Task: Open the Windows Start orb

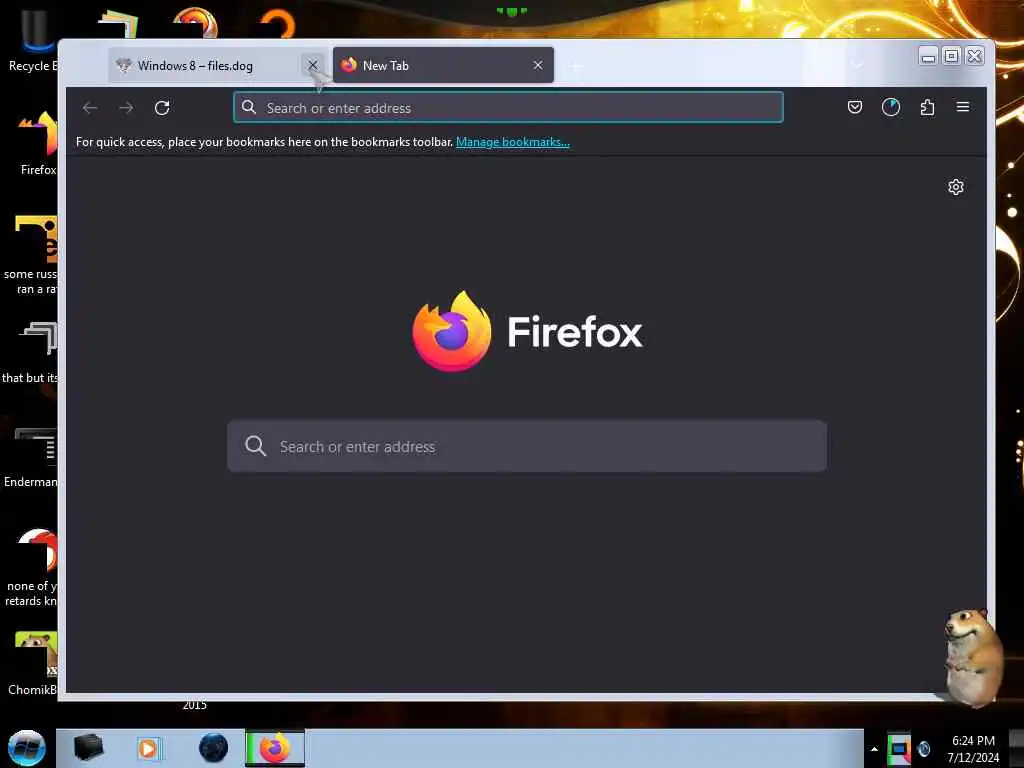Action: tap(26, 748)
